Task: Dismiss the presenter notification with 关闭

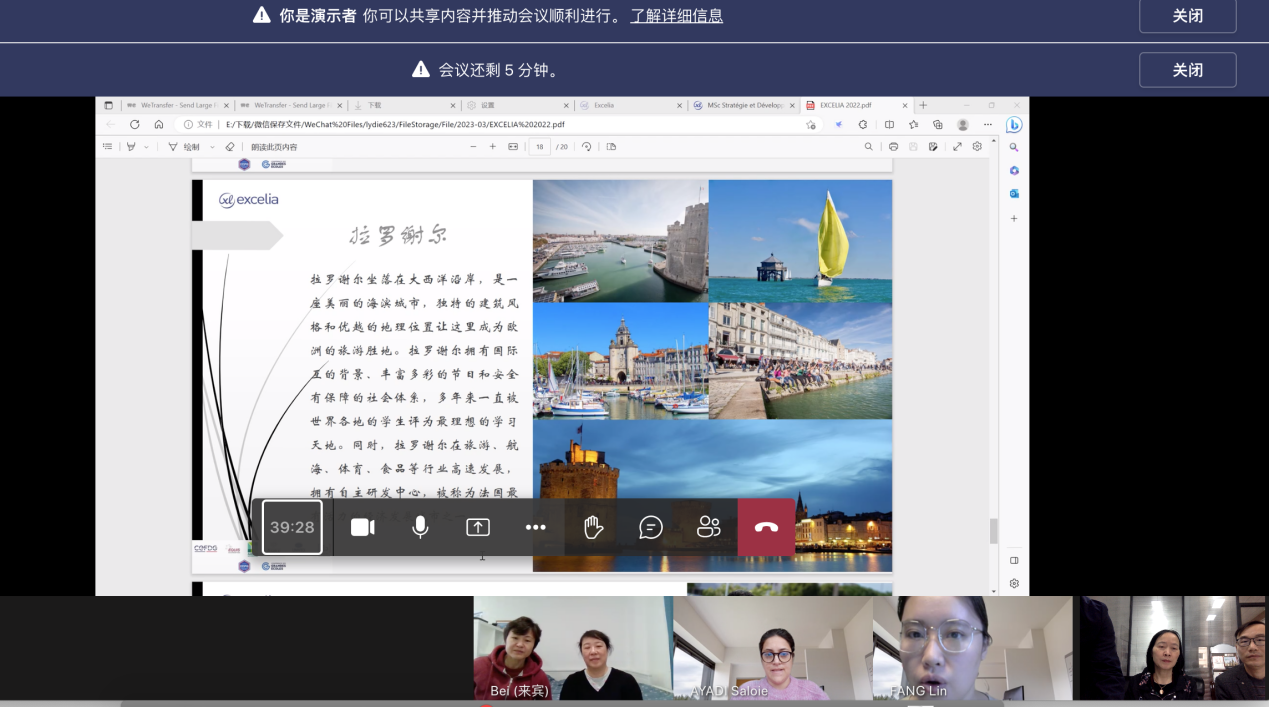Action: pyautogui.click(x=1187, y=16)
